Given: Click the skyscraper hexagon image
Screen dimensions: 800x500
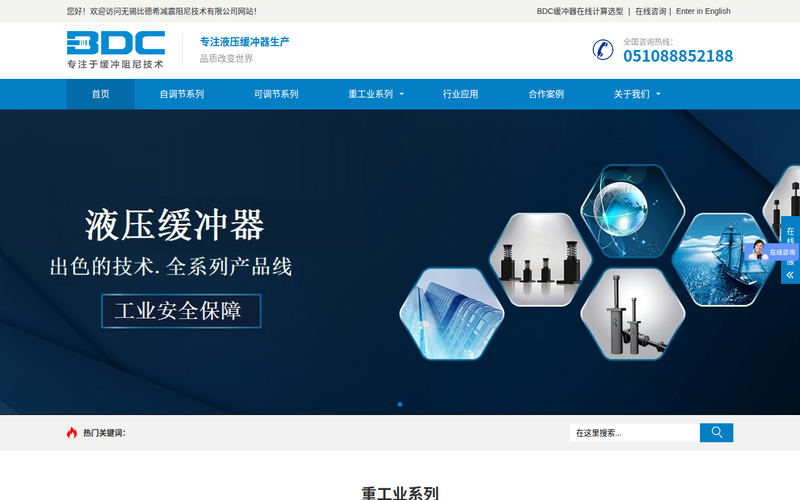Looking at the screenshot, I should pyautogui.click(x=452, y=314).
